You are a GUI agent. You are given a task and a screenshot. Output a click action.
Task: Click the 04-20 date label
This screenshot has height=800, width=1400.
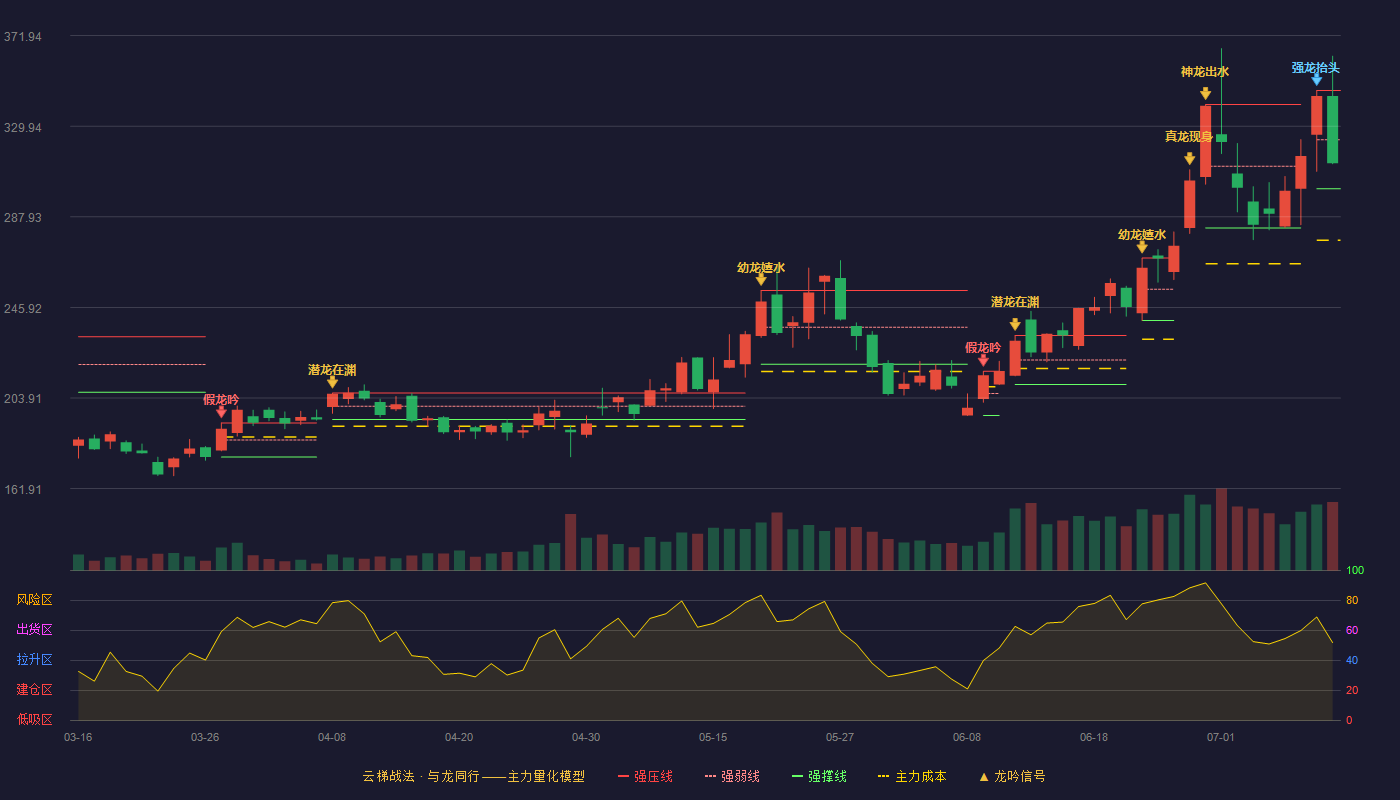pyautogui.click(x=459, y=737)
